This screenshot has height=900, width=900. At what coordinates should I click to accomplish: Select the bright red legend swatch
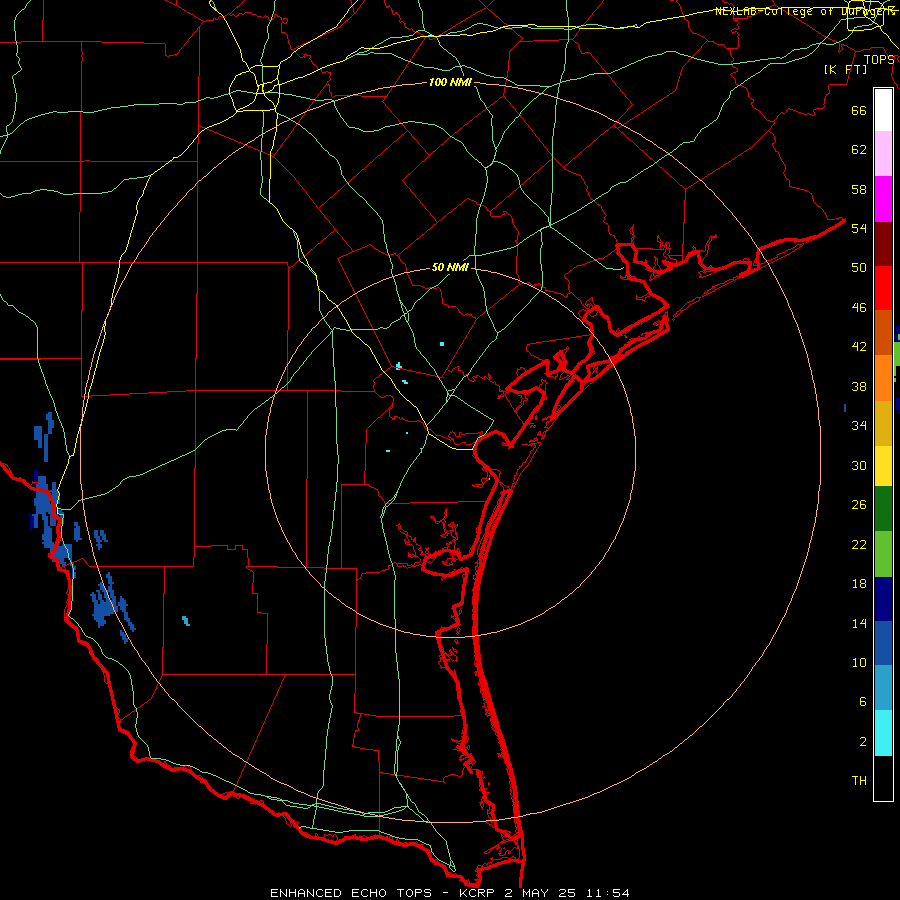tap(883, 288)
